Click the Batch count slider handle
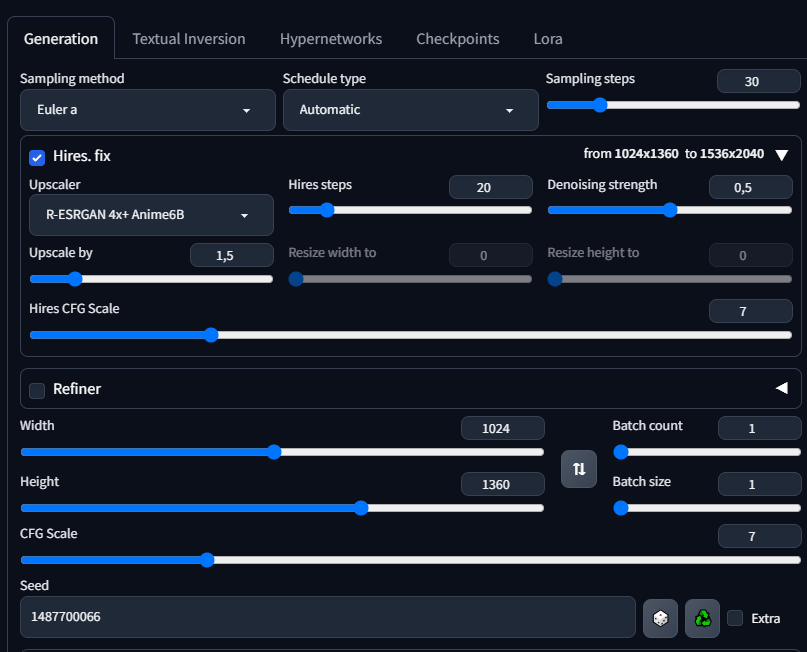807x652 pixels. 621,452
